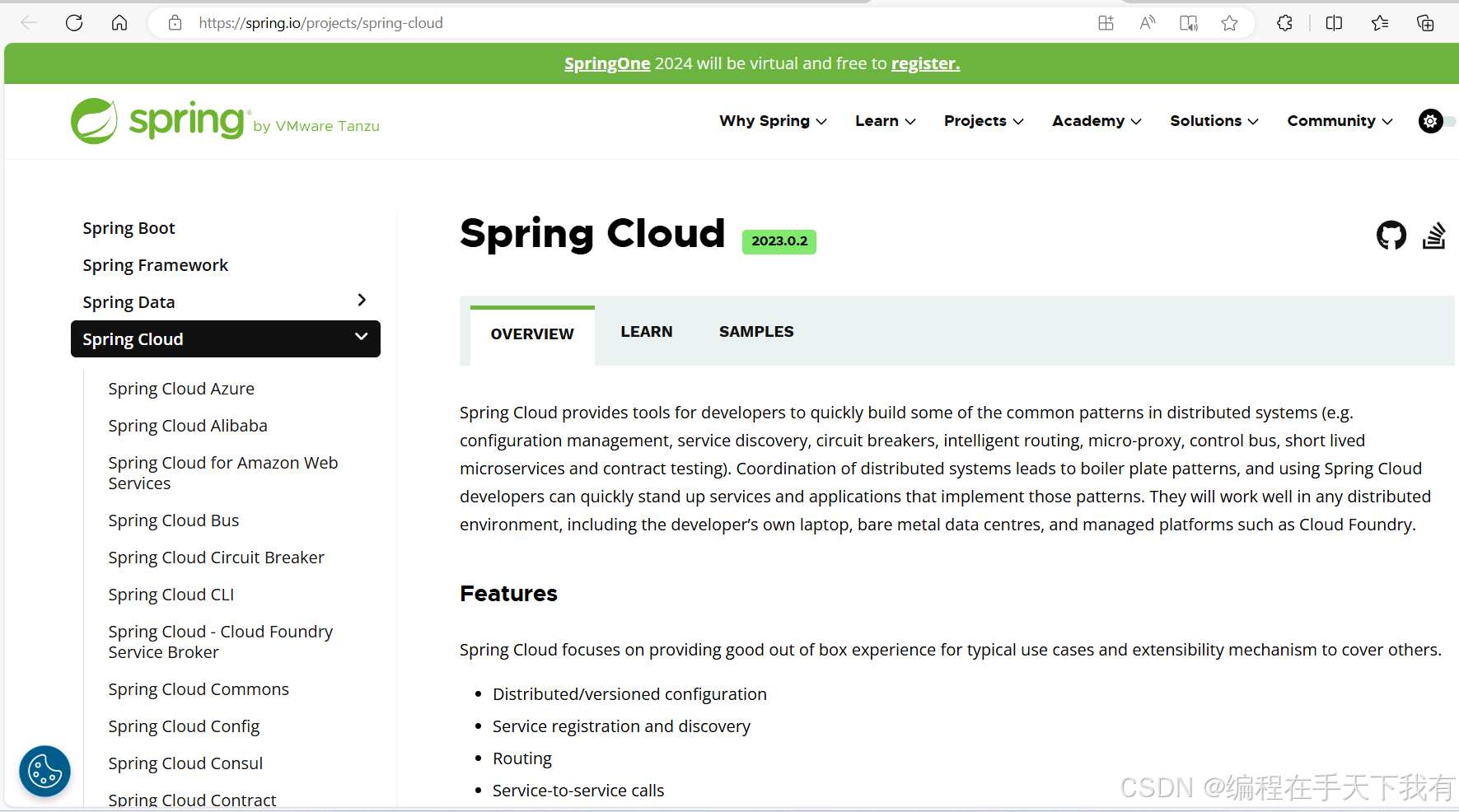
Task: Expand Learn navigation menu
Action: coord(886,121)
